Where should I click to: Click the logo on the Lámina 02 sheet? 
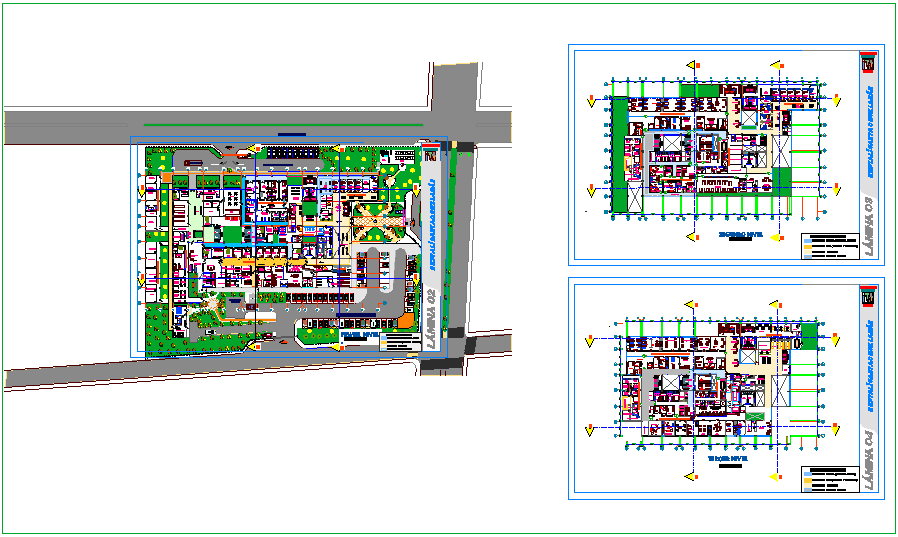point(430,151)
